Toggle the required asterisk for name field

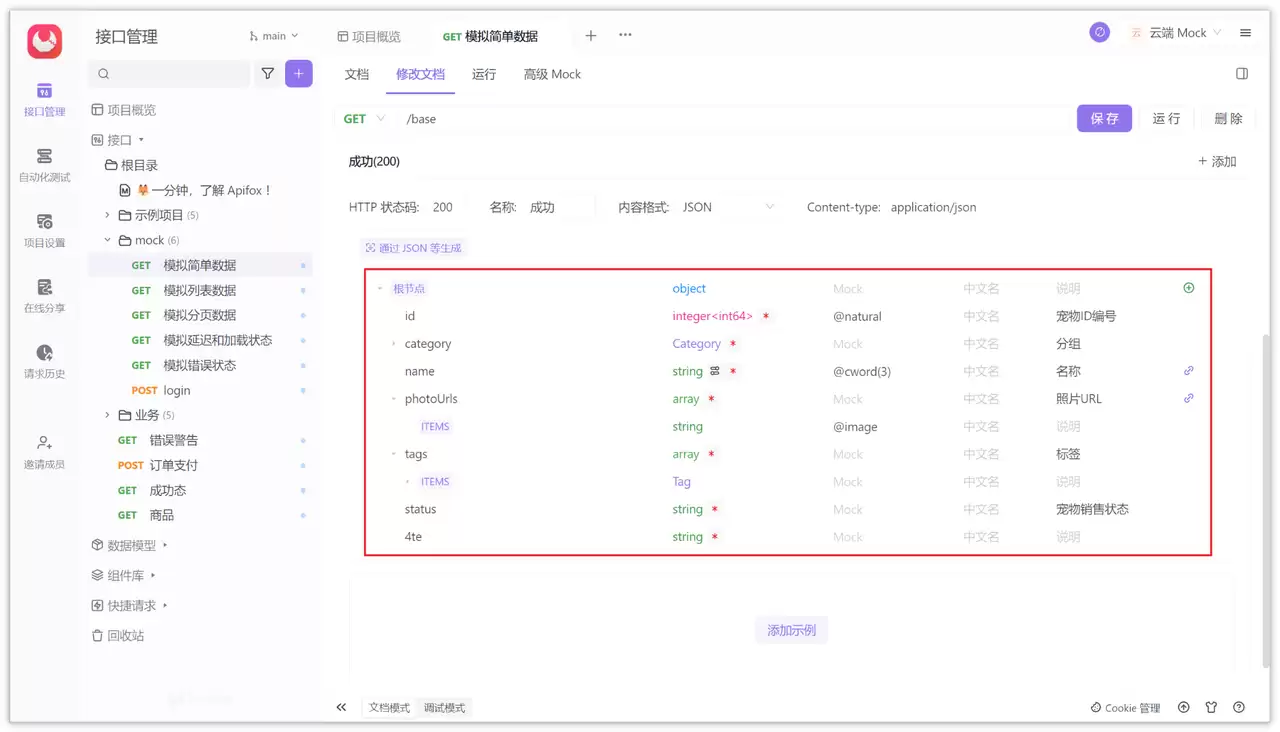[733, 372]
